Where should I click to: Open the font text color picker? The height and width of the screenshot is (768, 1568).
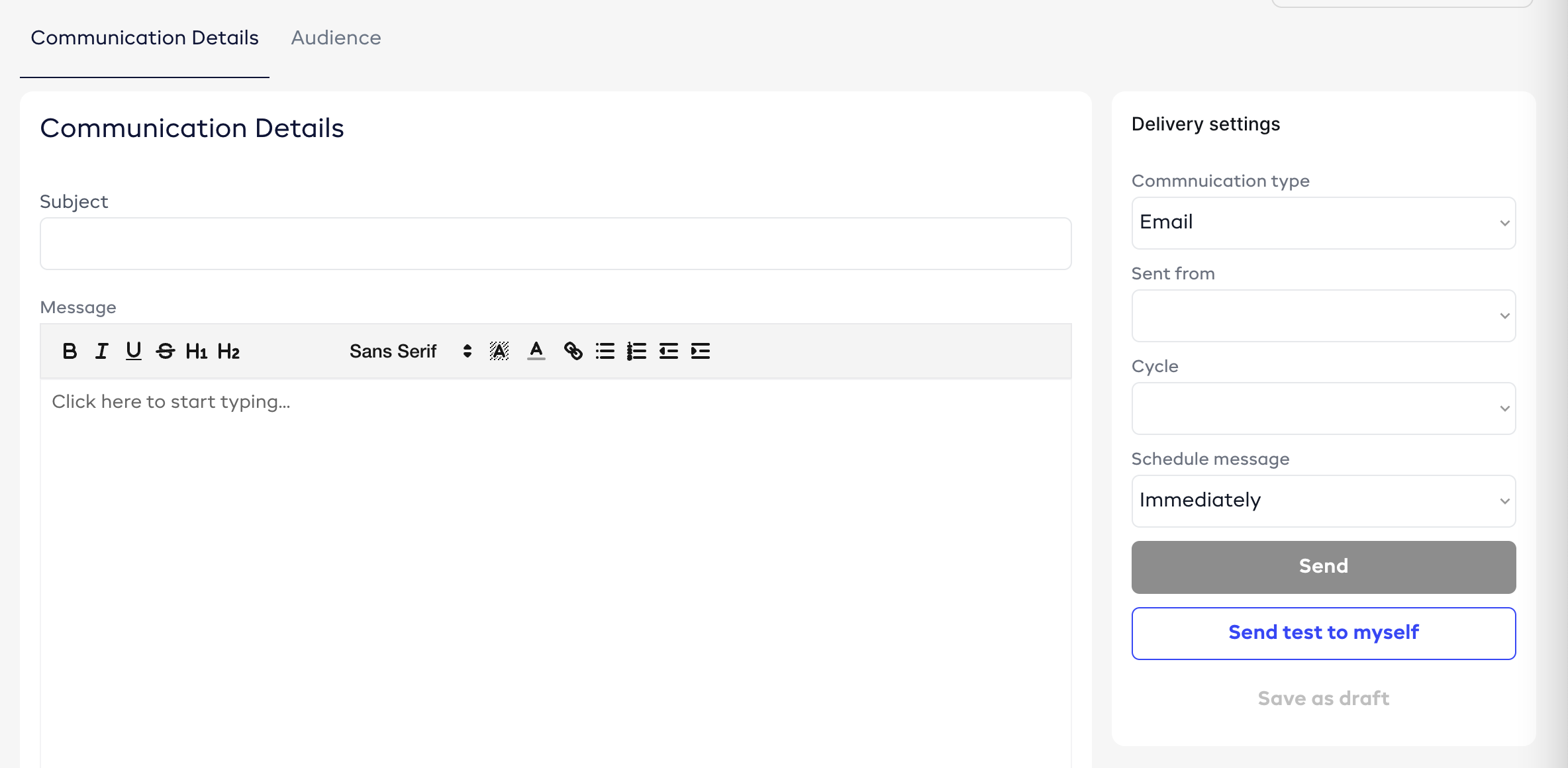[x=536, y=351]
